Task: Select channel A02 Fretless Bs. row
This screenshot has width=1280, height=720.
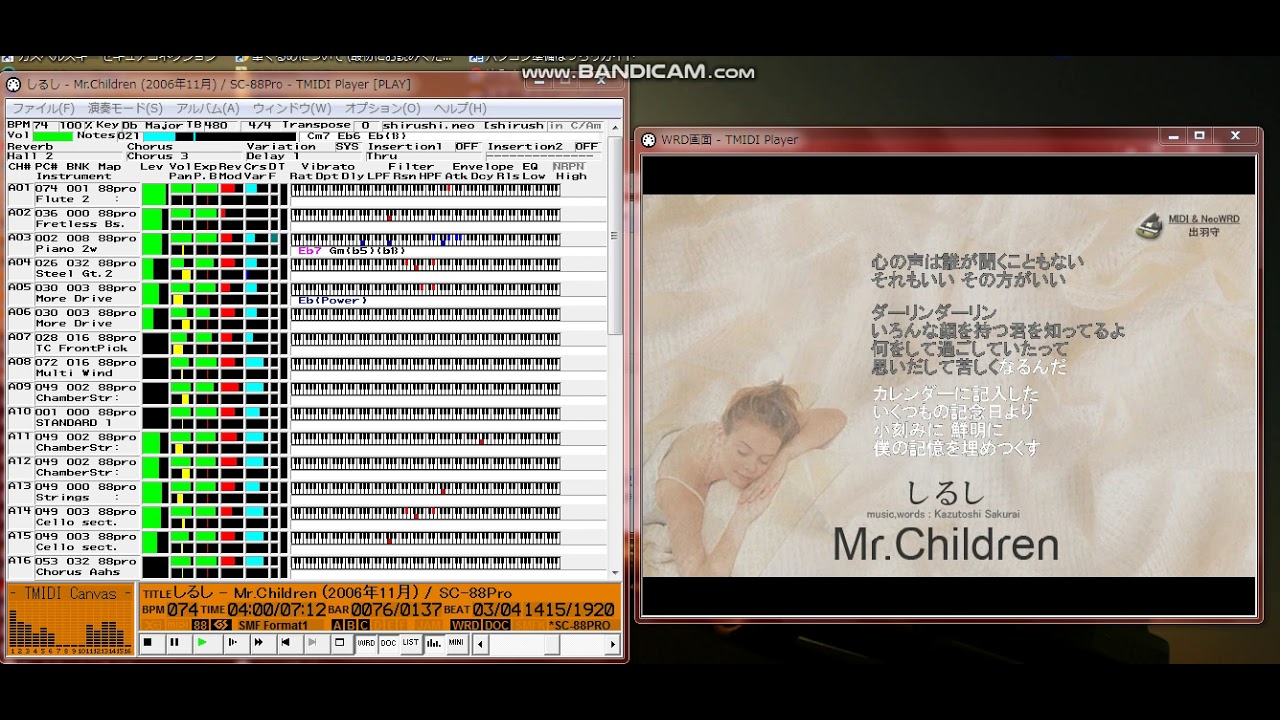Action: 72,218
